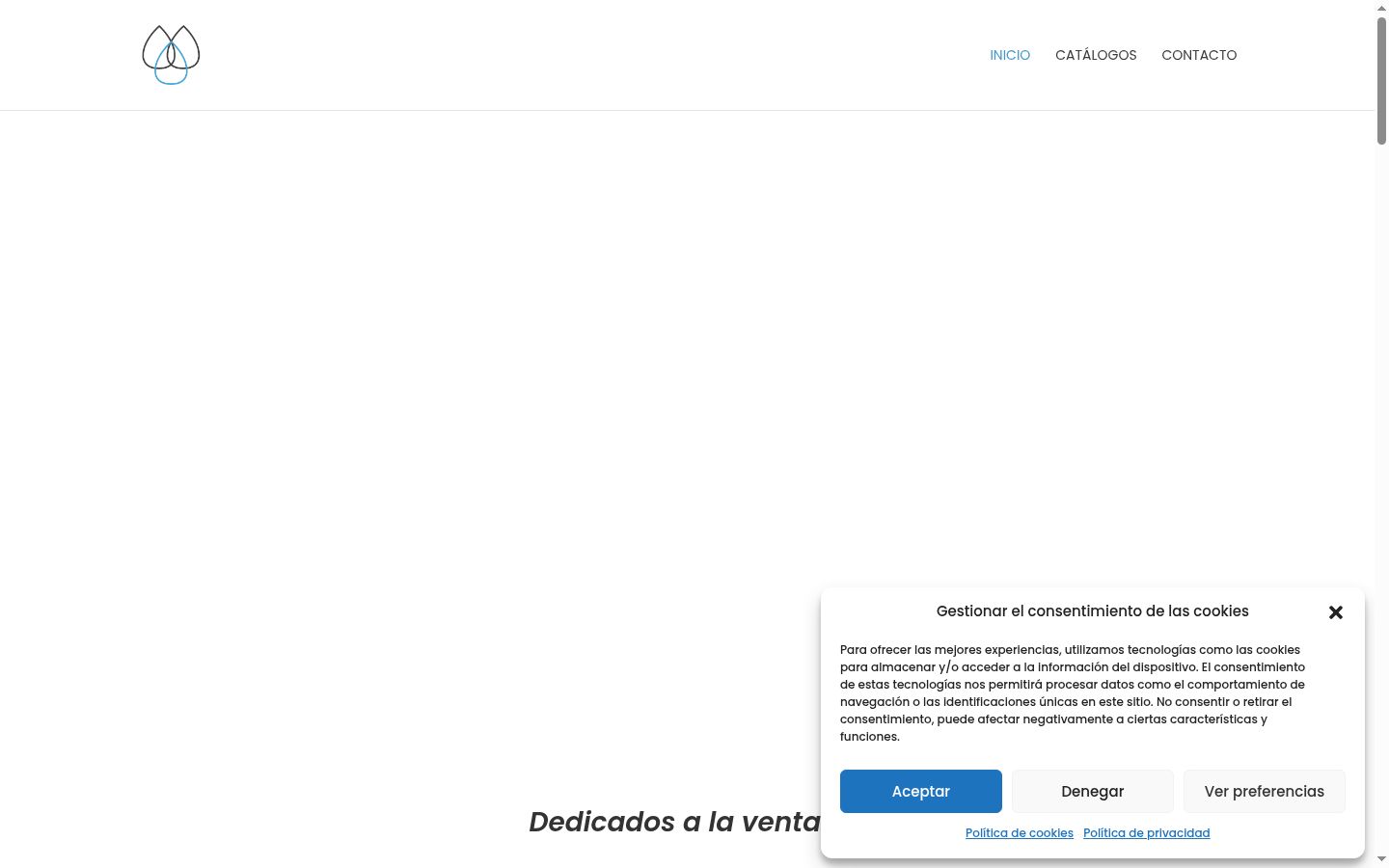This screenshot has height=868, width=1389.
Task: Accept cookies with the Aceptar button
Action: tap(921, 791)
